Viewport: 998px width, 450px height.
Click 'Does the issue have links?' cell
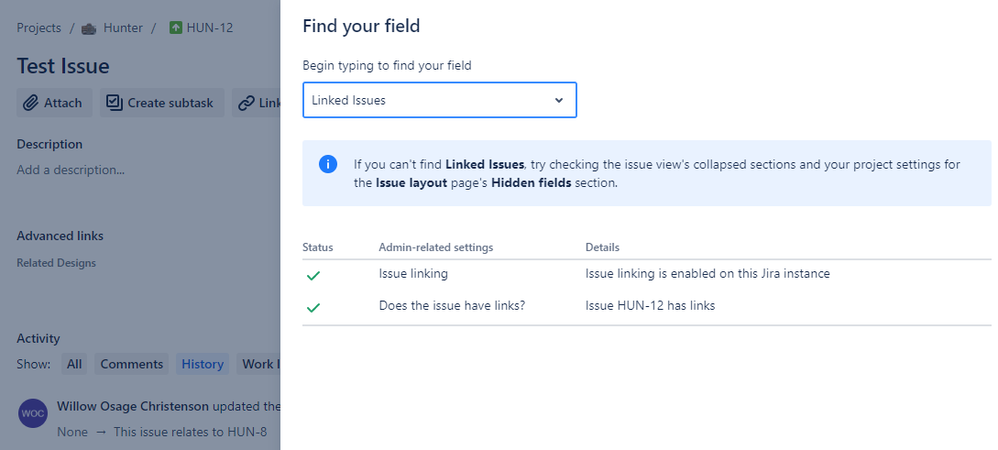point(452,306)
